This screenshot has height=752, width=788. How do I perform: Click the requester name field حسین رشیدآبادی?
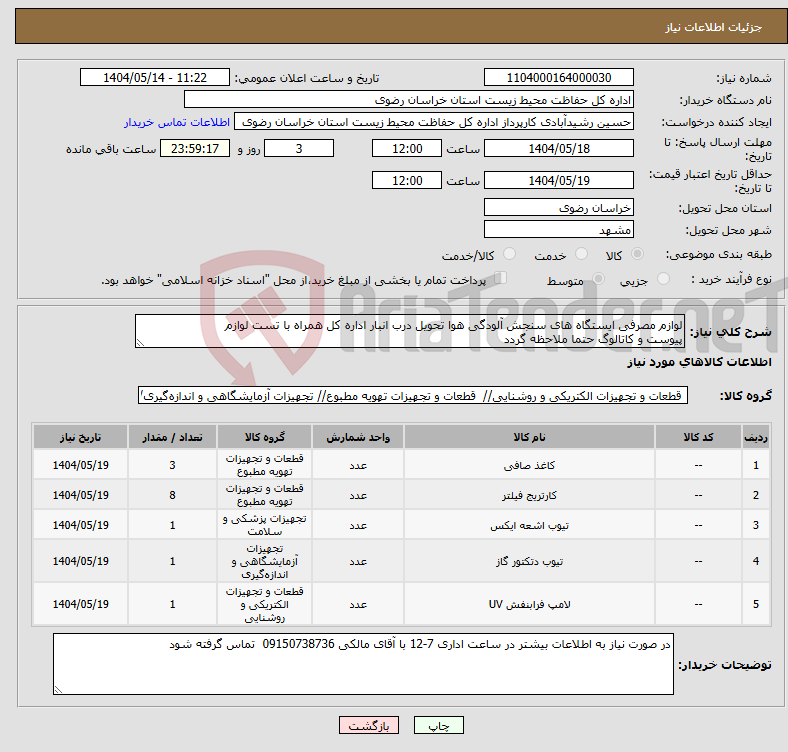(x=434, y=122)
